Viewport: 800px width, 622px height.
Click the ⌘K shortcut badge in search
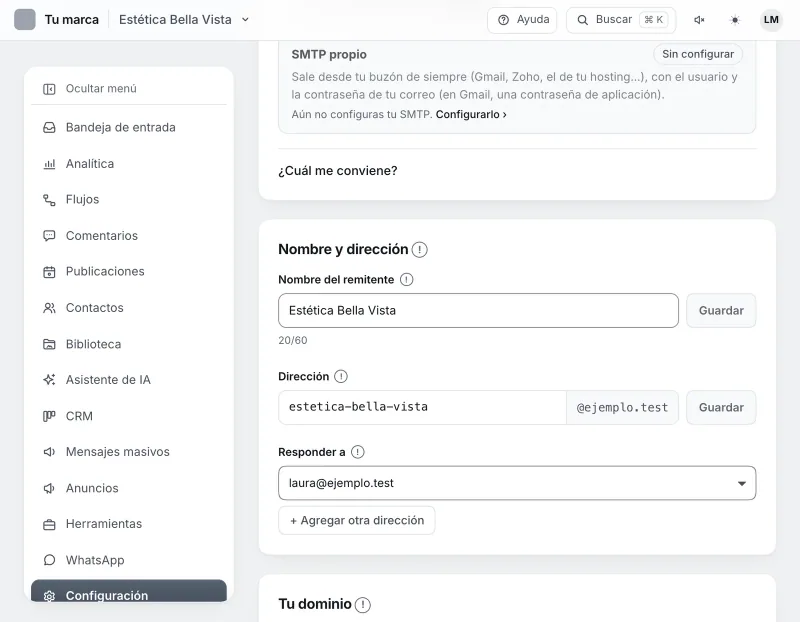tap(654, 20)
